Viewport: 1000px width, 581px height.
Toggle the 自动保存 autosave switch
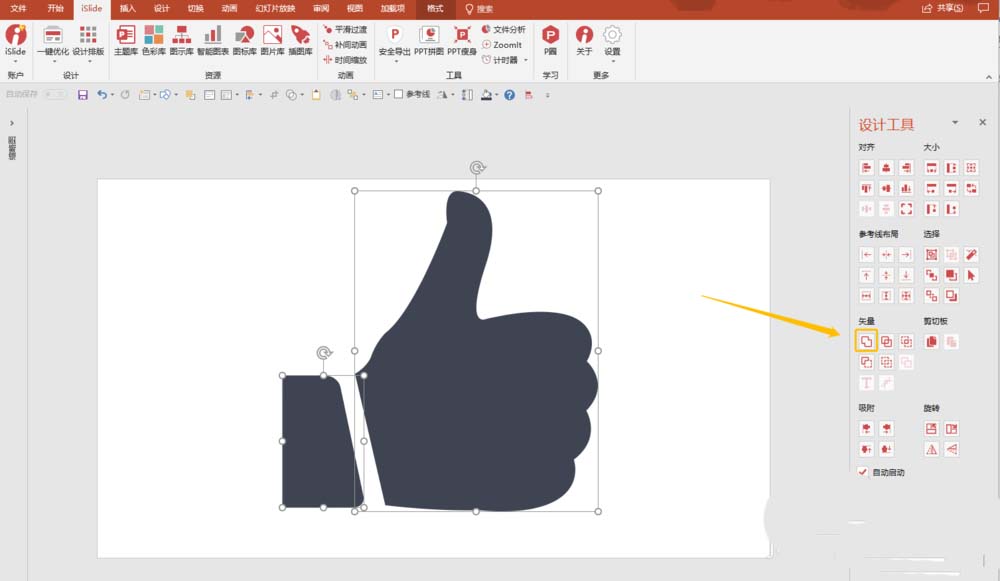click(55, 94)
